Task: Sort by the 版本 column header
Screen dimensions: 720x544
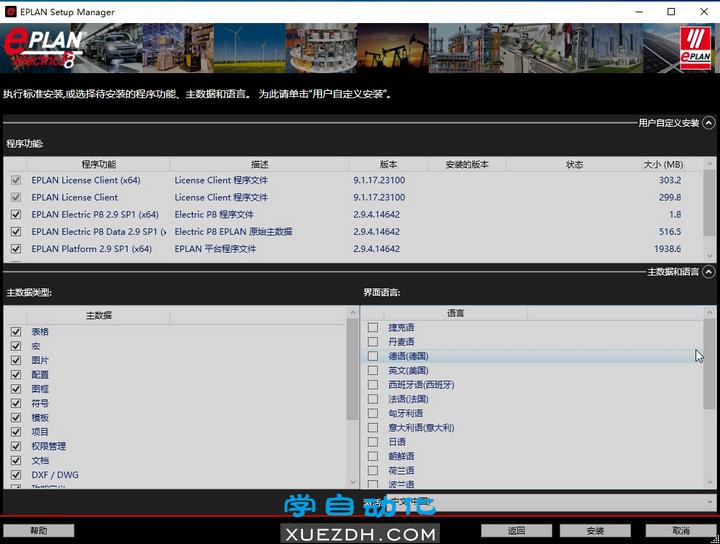Action: click(388, 164)
